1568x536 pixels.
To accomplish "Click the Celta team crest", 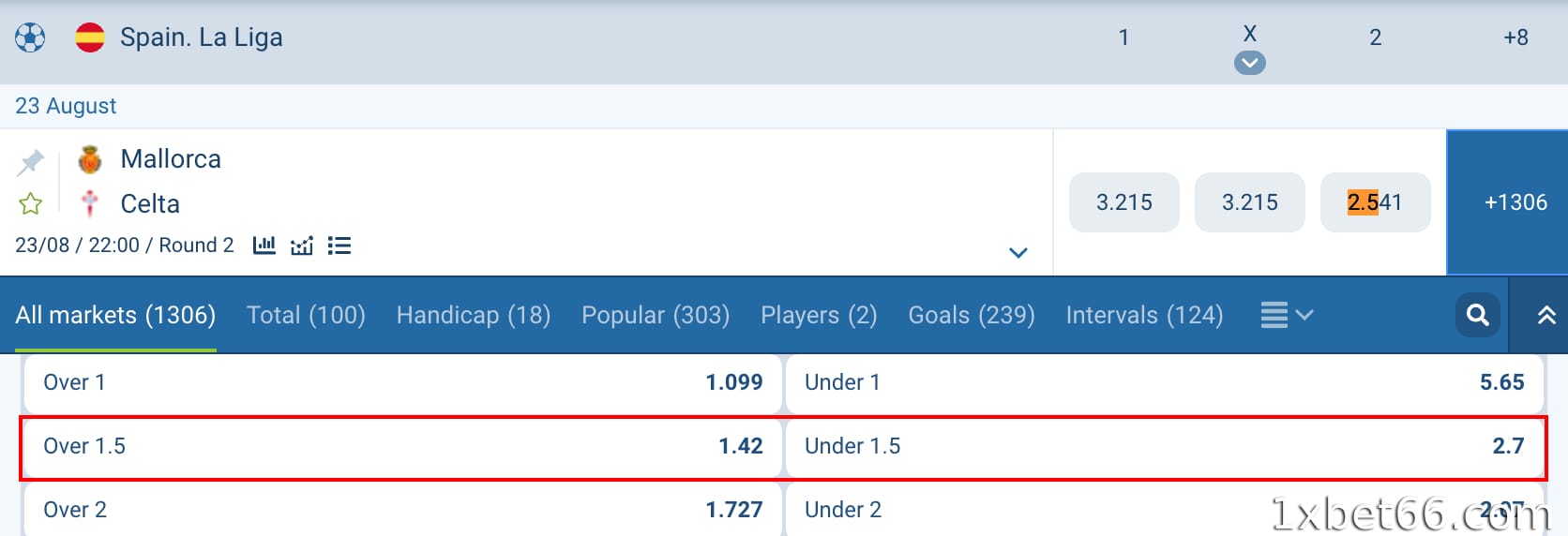I will pos(90,203).
